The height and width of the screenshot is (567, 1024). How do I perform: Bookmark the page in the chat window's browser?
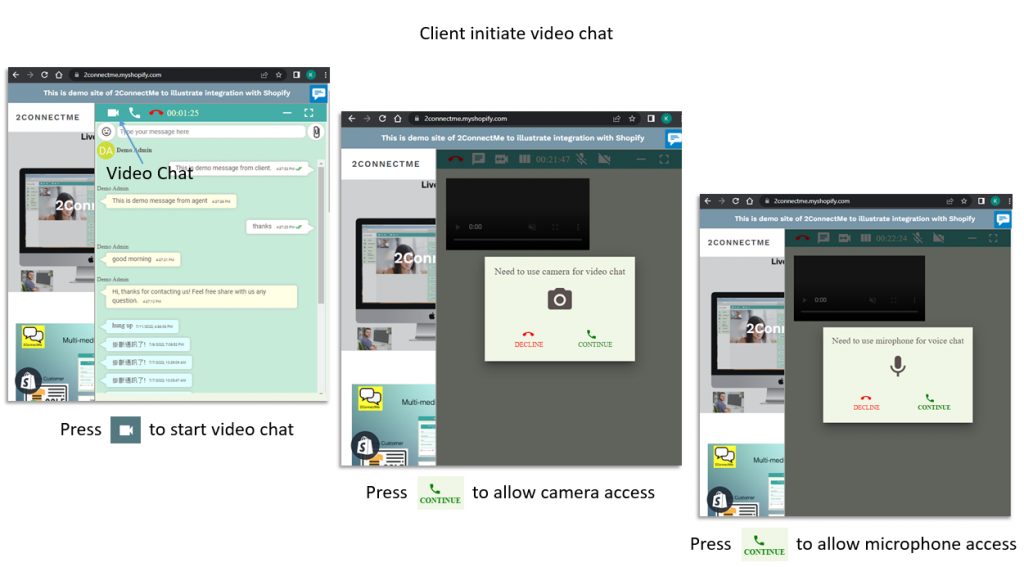(x=279, y=74)
